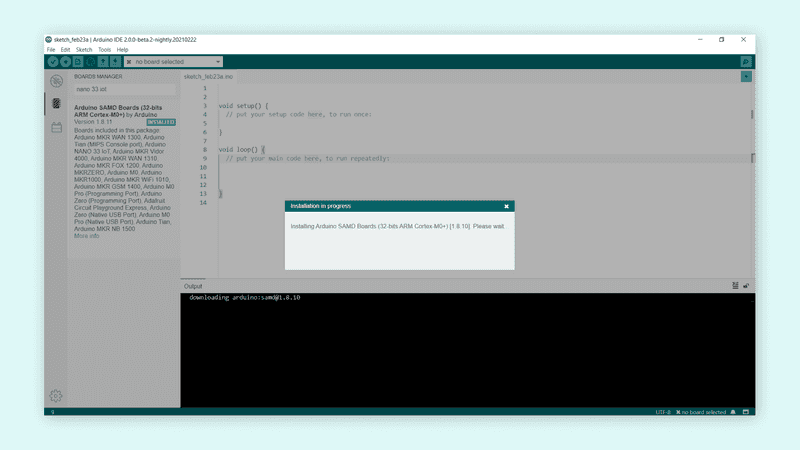800x450 pixels.
Task: Open the Sketch menu
Action: [84, 49]
